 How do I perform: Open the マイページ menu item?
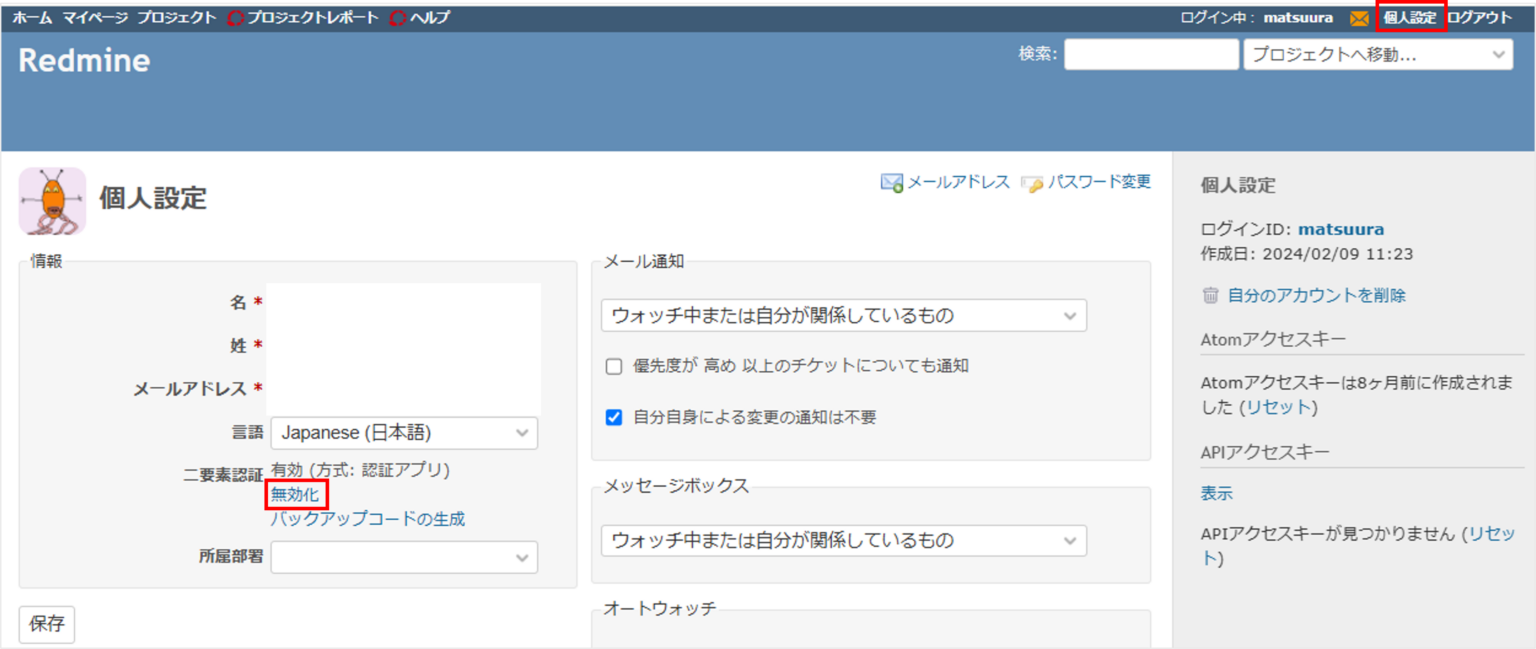point(93,16)
